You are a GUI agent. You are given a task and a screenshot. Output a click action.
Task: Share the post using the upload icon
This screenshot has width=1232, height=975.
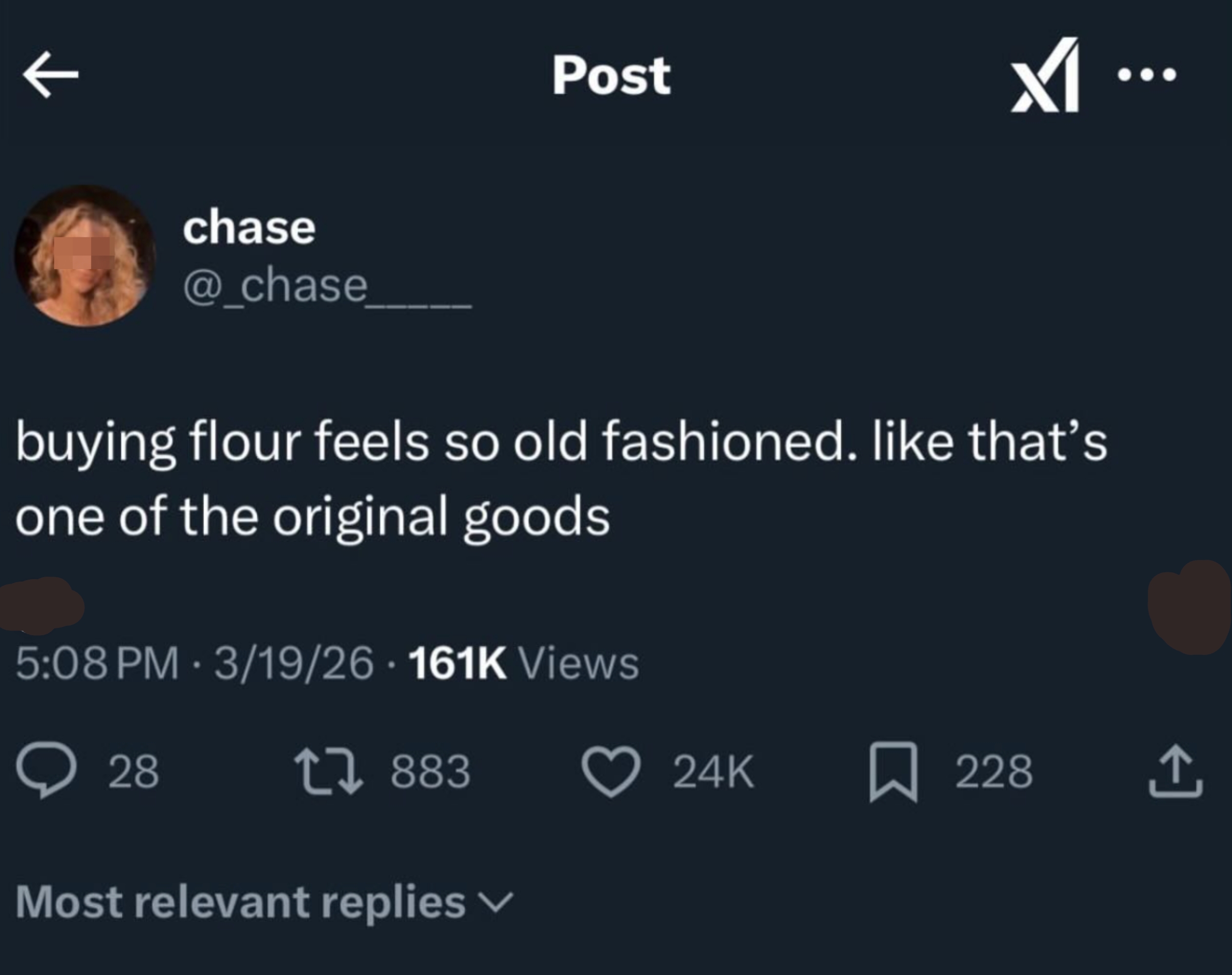point(1175,771)
